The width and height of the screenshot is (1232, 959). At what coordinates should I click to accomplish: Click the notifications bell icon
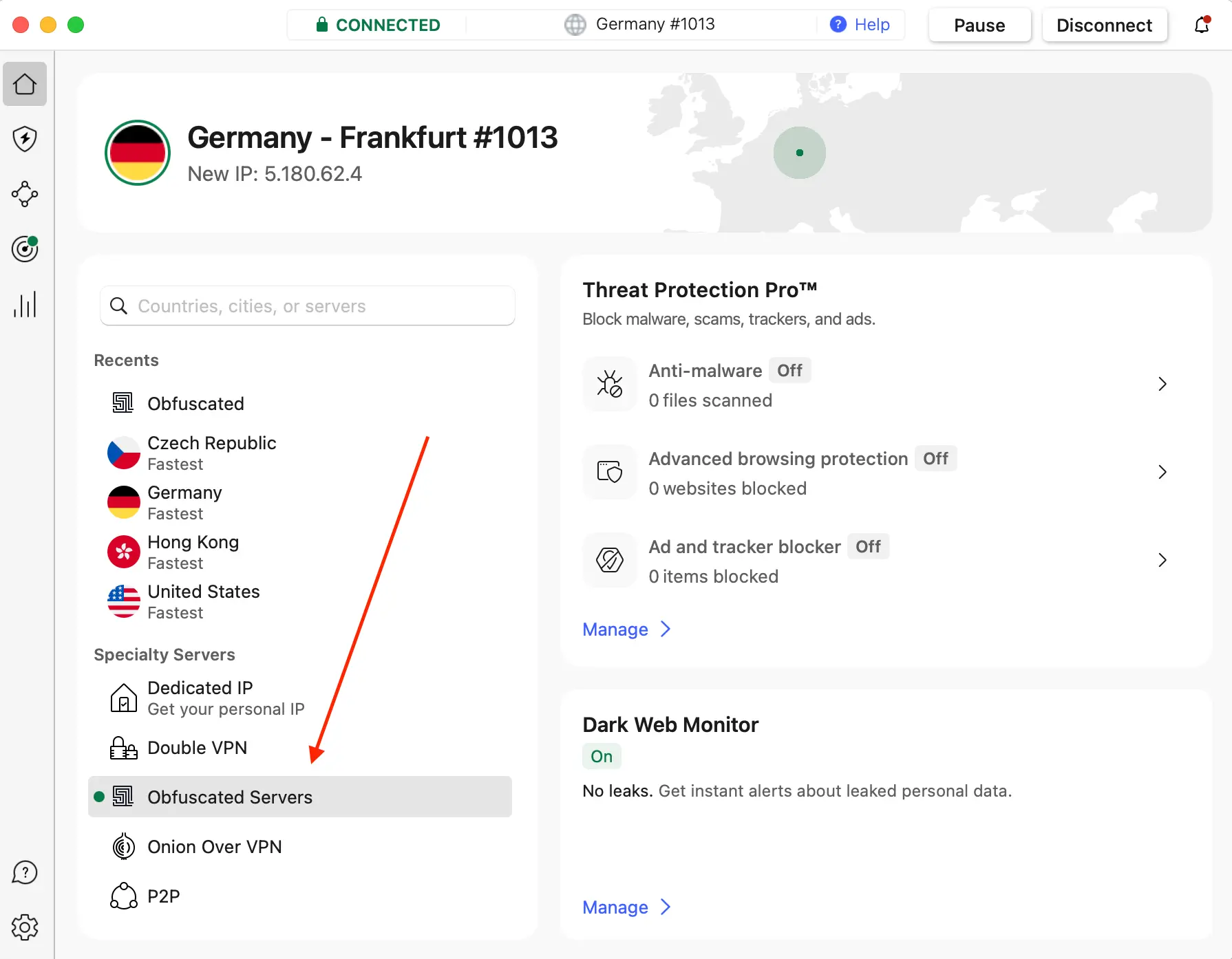(1202, 25)
